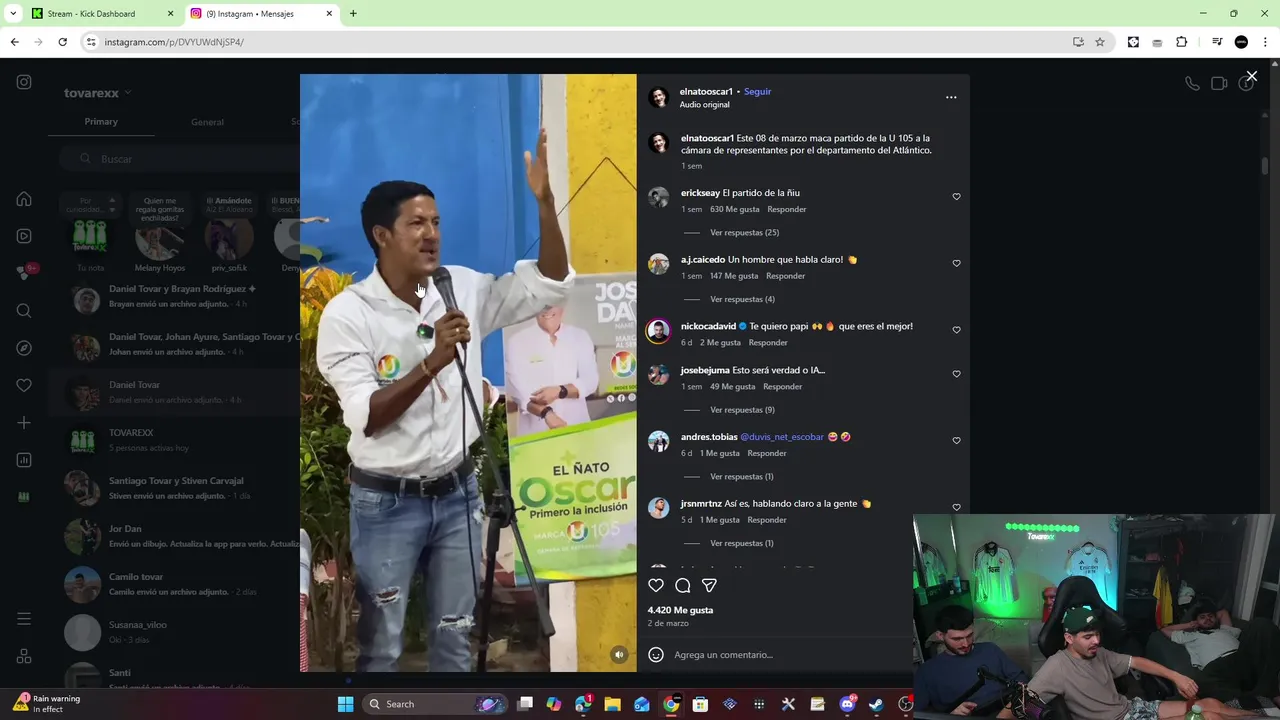
Task: Open Instagram Search magnifier in the sidebar
Action: 24,311
